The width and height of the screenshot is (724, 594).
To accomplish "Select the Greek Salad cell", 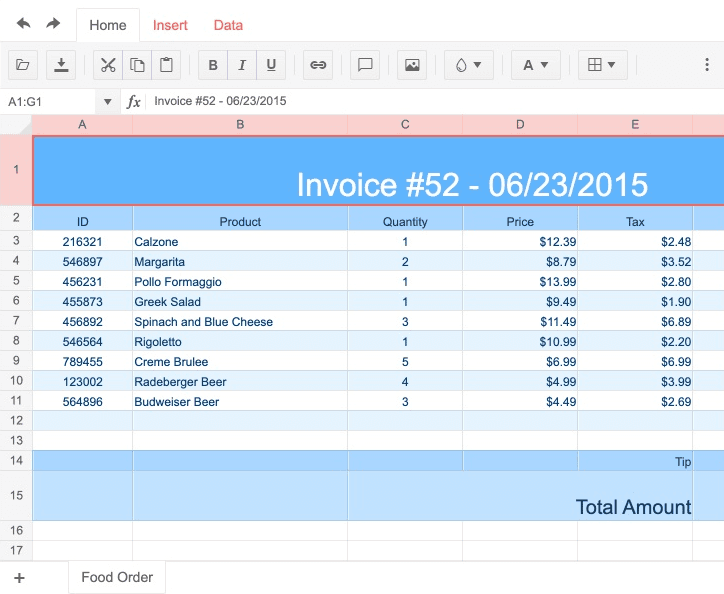I will [240, 301].
